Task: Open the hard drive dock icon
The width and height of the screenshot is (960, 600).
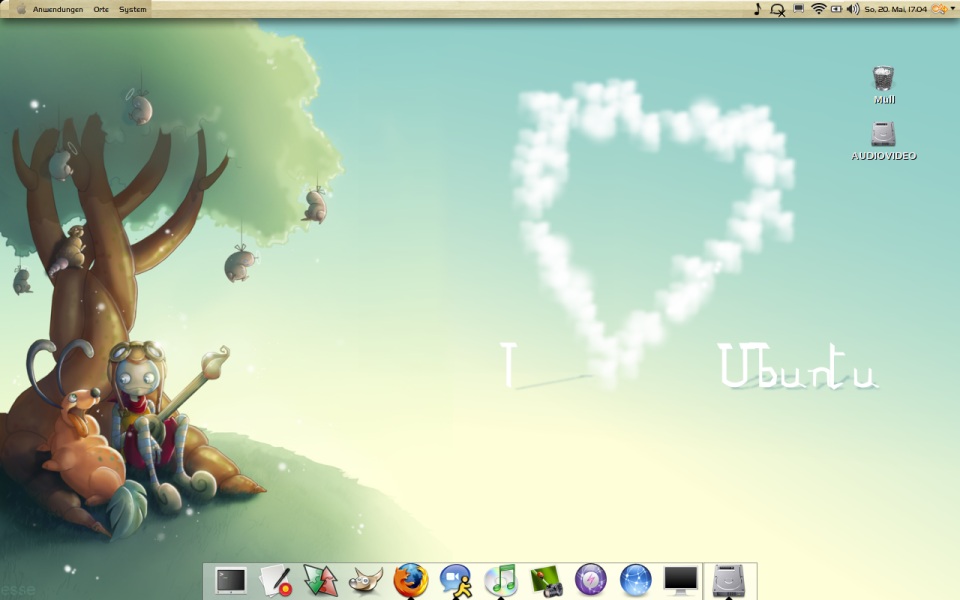Action: [729, 580]
